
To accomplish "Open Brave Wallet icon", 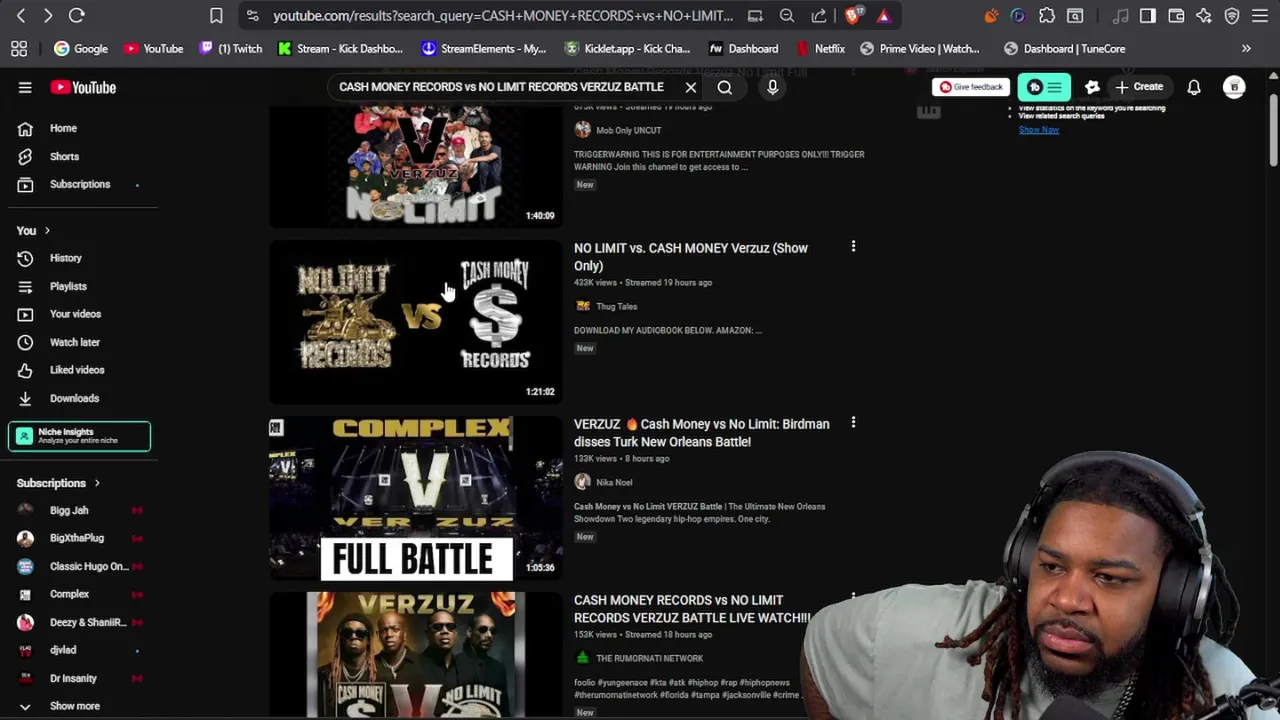I will pos(1176,16).
